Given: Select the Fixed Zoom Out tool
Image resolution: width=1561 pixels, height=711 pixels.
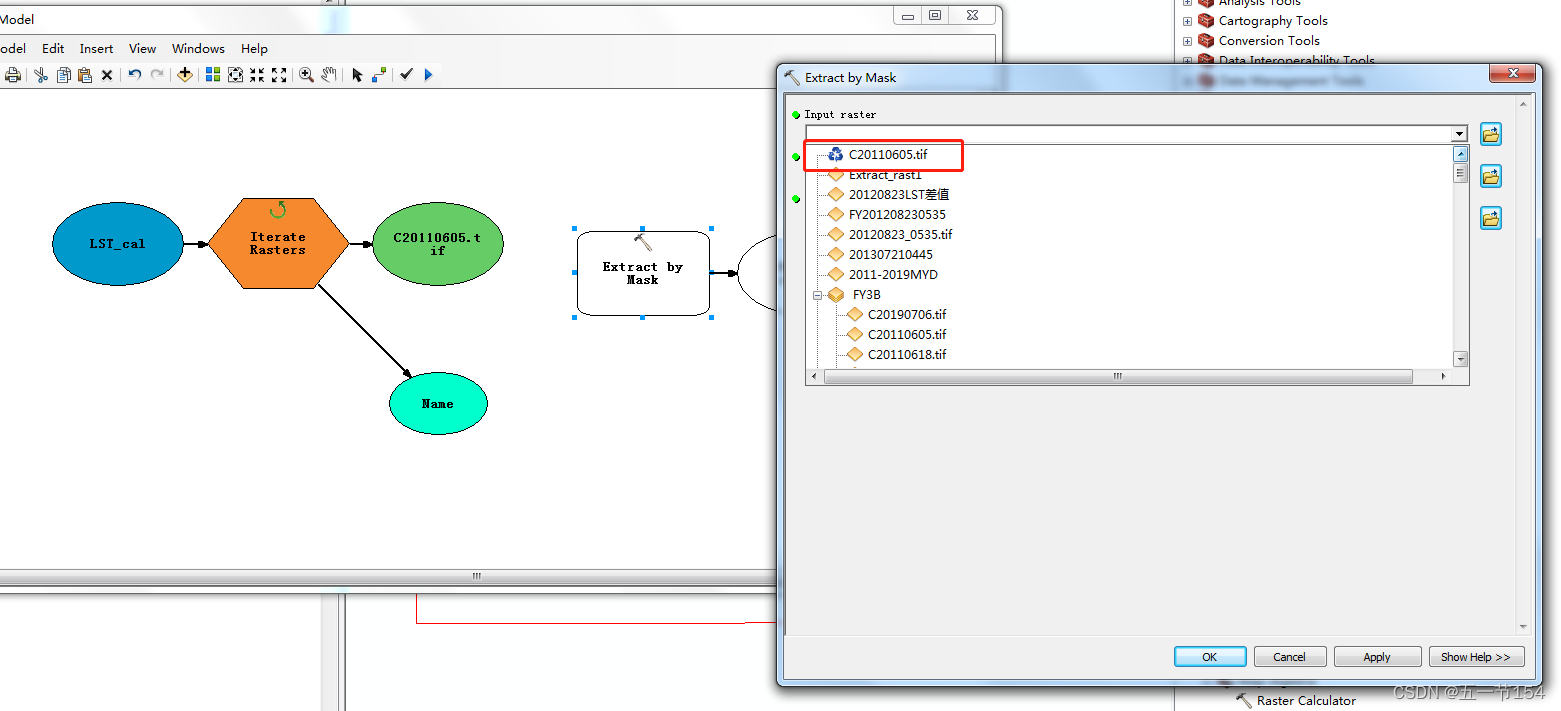Looking at the screenshot, I should tap(279, 75).
